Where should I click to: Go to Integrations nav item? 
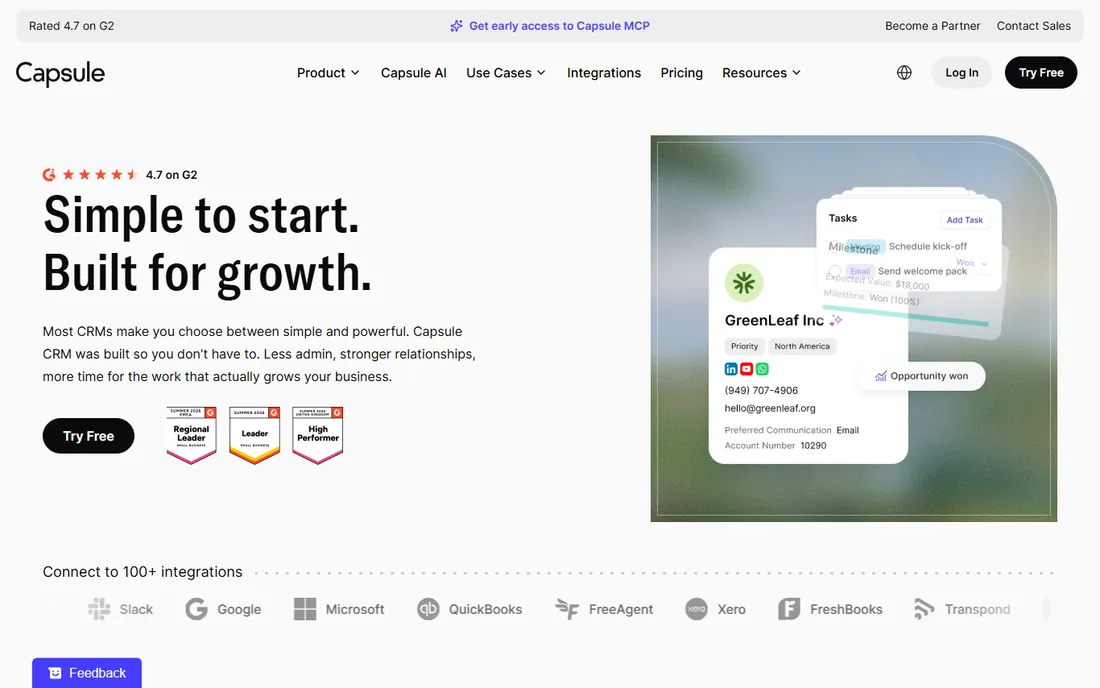(x=604, y=73)
